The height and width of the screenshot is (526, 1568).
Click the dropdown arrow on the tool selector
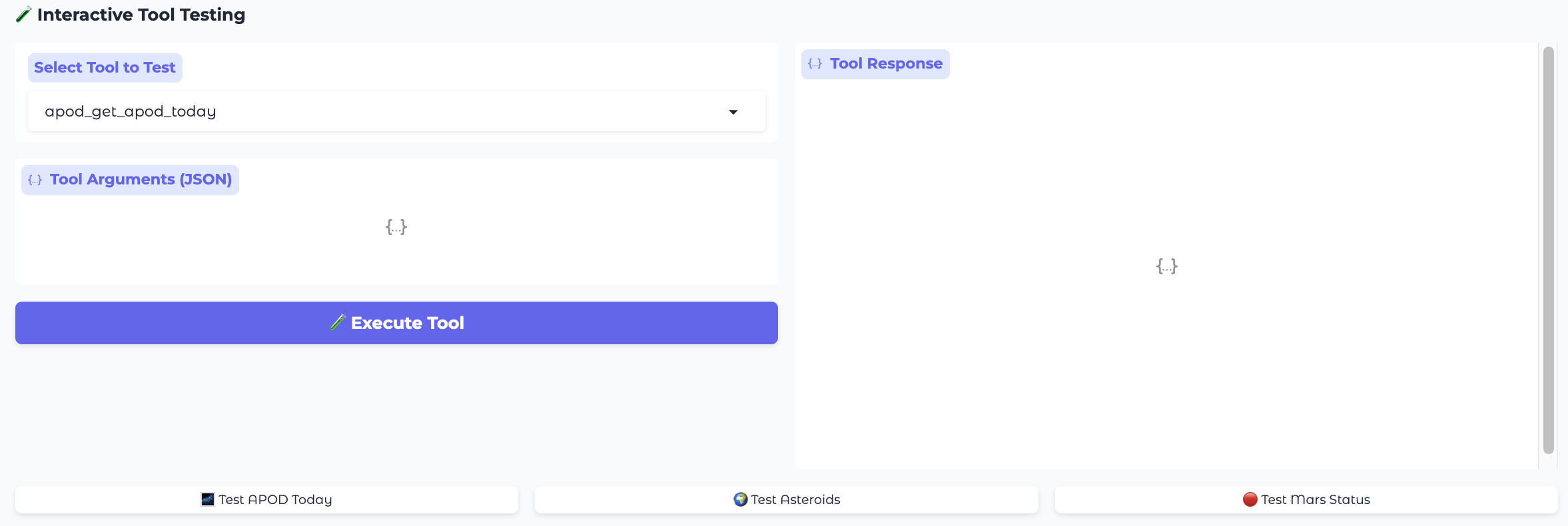pyautogui.click(x=733, y=111)
